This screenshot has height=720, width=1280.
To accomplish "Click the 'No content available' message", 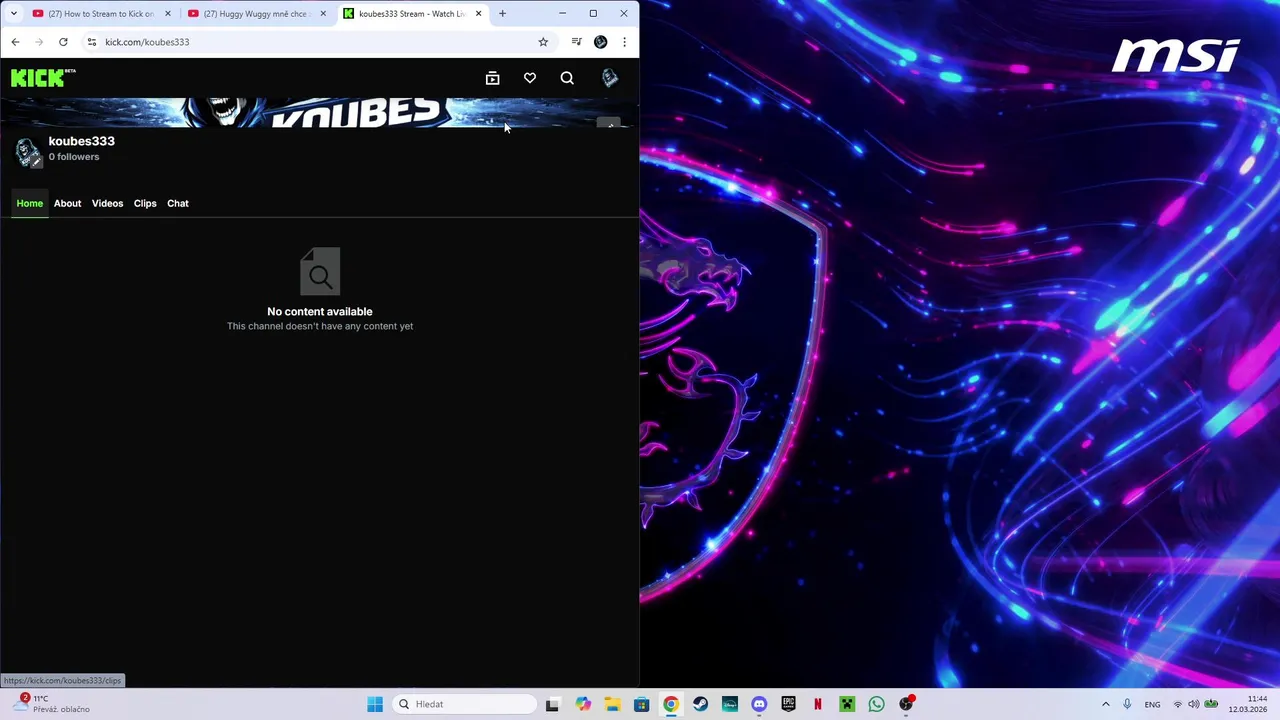I will (x=320, y=312).
